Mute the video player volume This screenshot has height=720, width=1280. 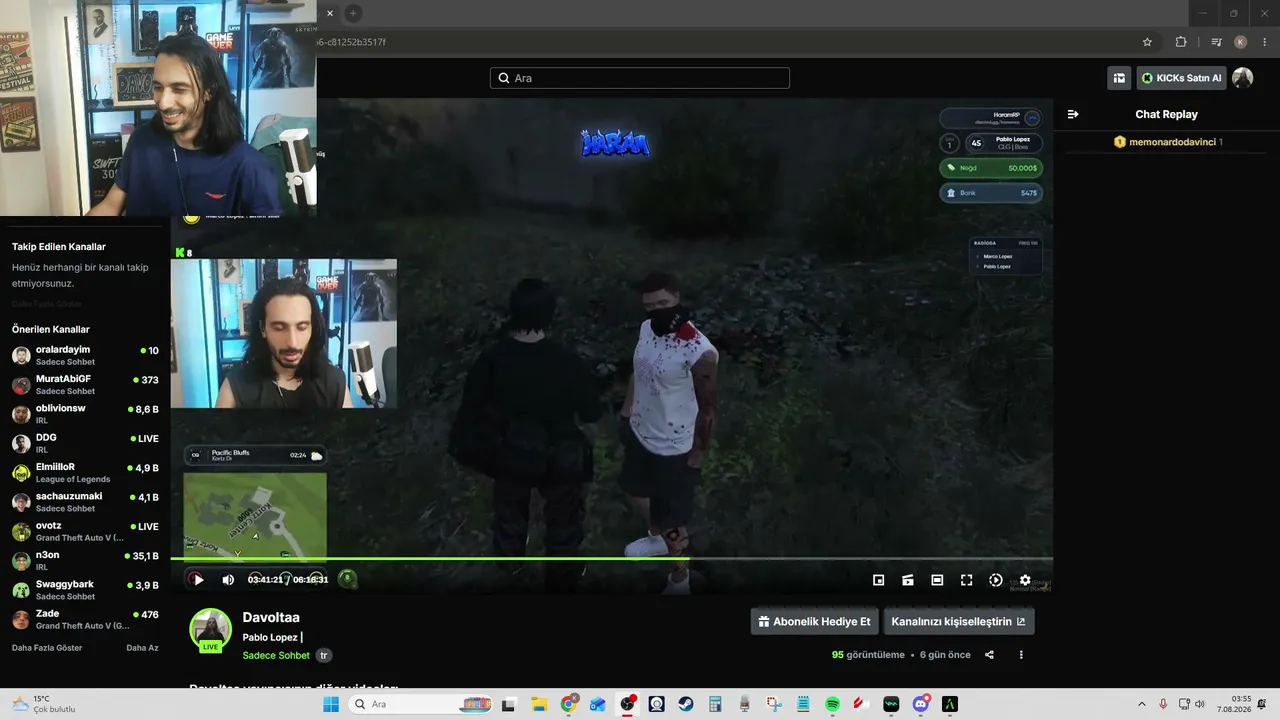[228, 580]
